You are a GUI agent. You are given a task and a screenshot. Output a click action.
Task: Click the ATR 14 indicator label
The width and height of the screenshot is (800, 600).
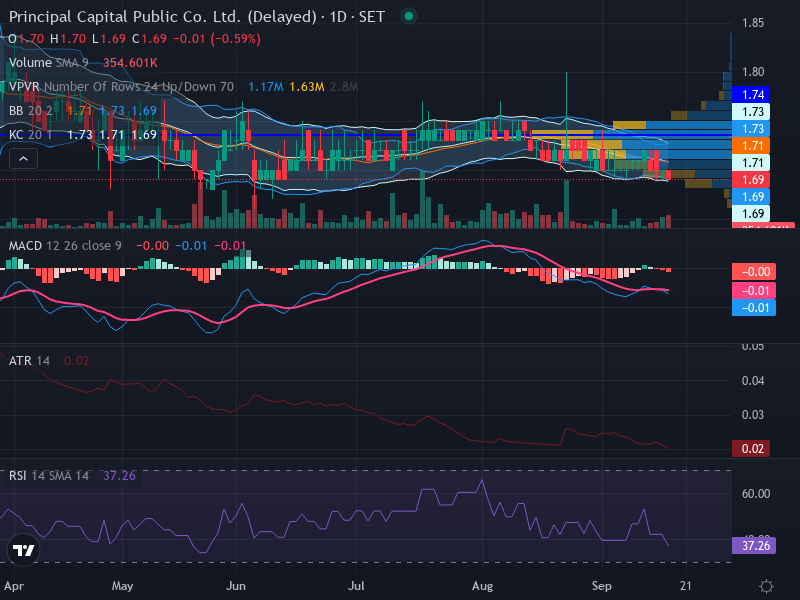pyautogui.click(x=29, y=361)
